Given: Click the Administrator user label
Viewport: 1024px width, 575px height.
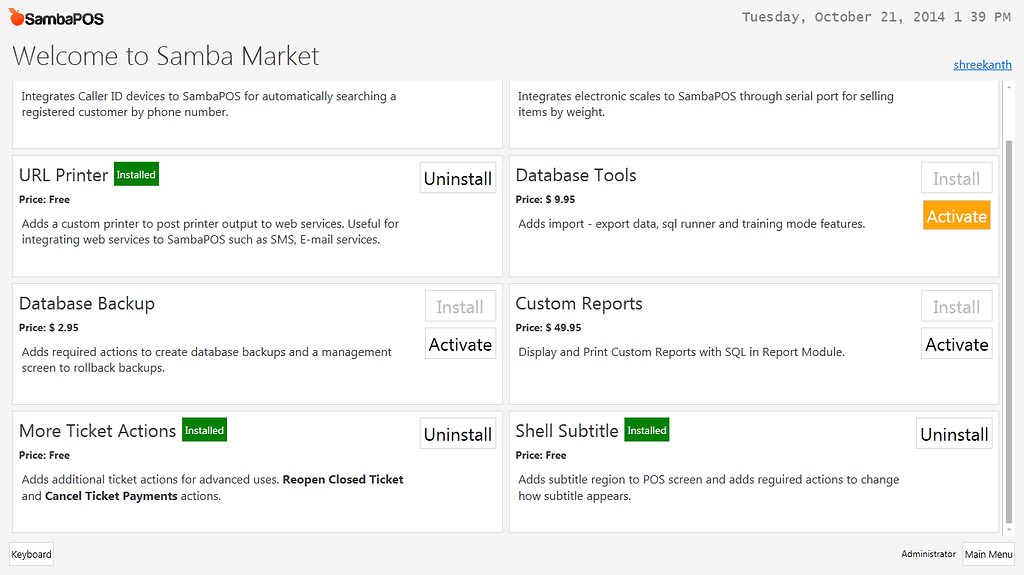Looking at the screenshot, I should tap(928, 554).
